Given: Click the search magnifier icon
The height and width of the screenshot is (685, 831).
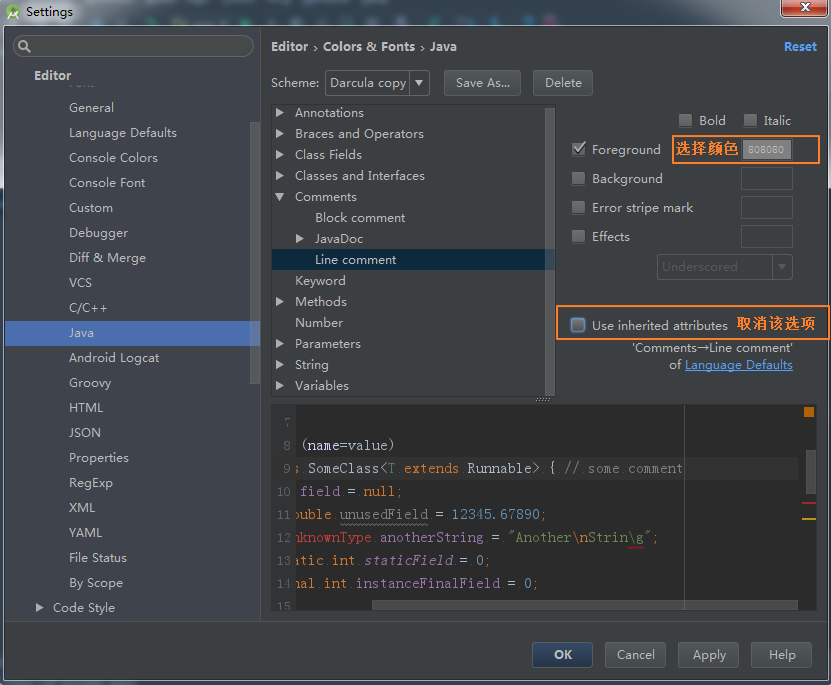Looking at the screenshot, I should pyautogui.click(x=24, y=46).
